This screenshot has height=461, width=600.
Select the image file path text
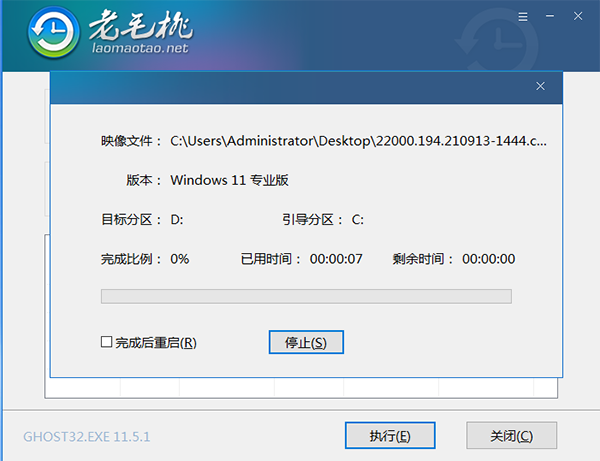tap(359, 141)
